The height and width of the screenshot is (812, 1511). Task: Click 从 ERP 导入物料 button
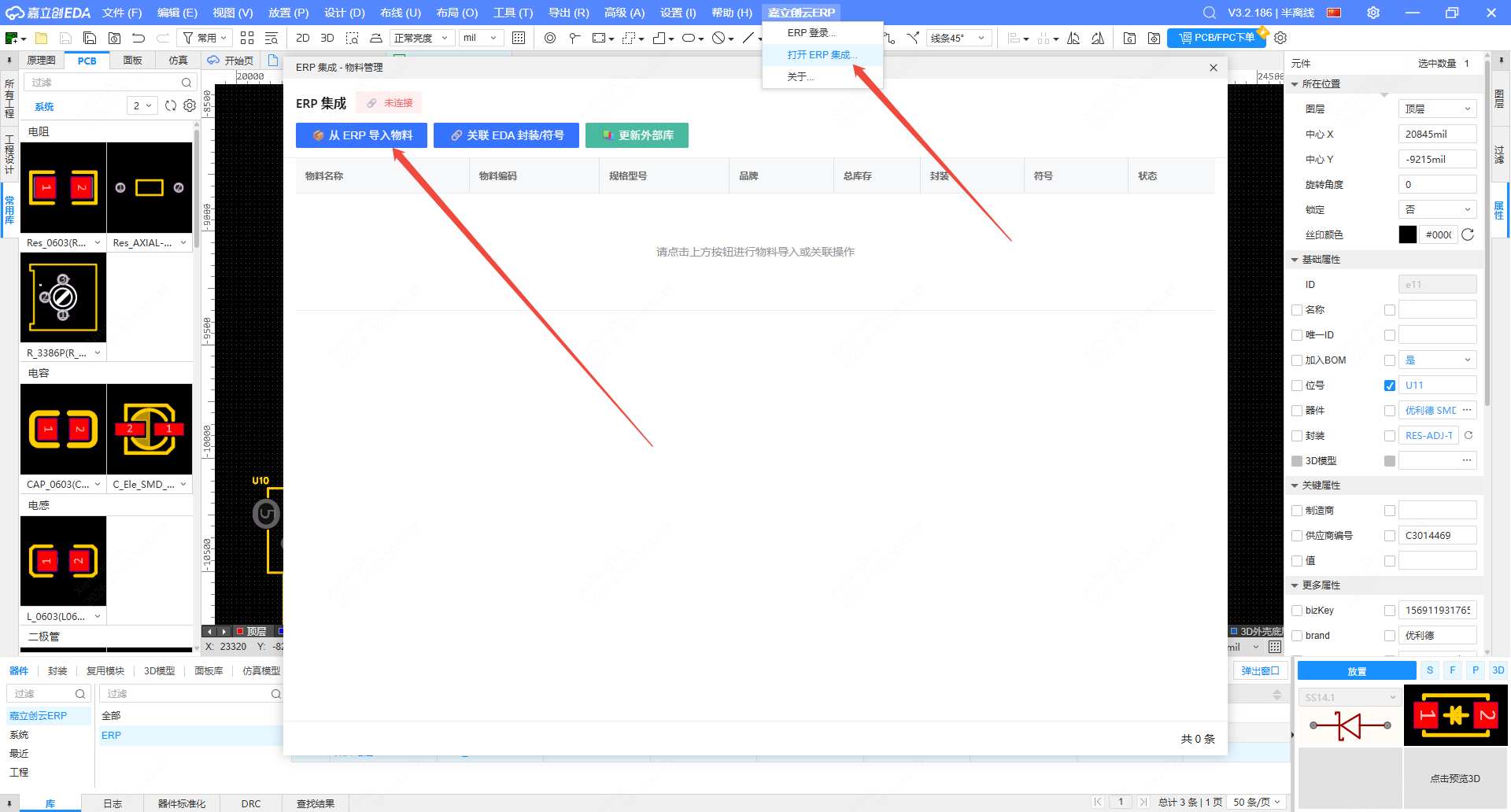tap(361, 135)
